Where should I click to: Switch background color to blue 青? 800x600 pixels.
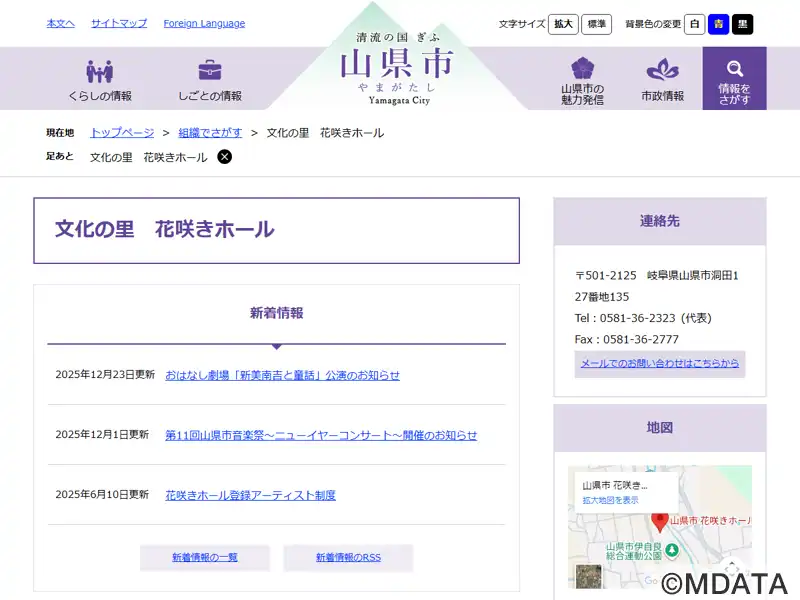[718, 24]
